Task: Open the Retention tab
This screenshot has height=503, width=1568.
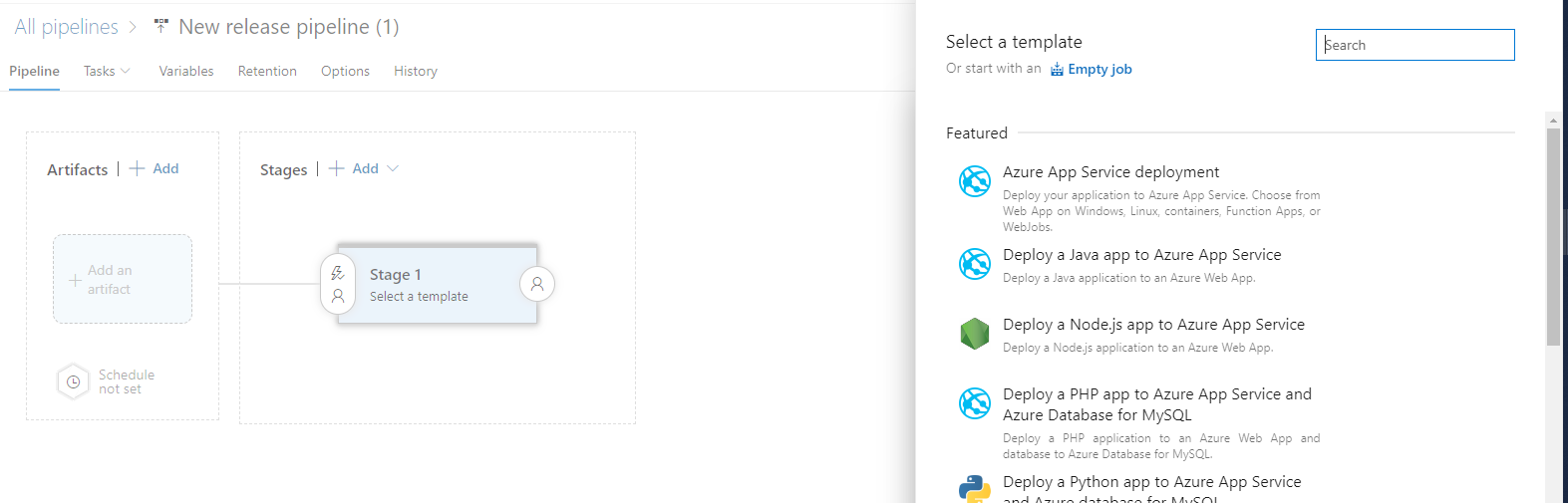Action: point(267,71)
